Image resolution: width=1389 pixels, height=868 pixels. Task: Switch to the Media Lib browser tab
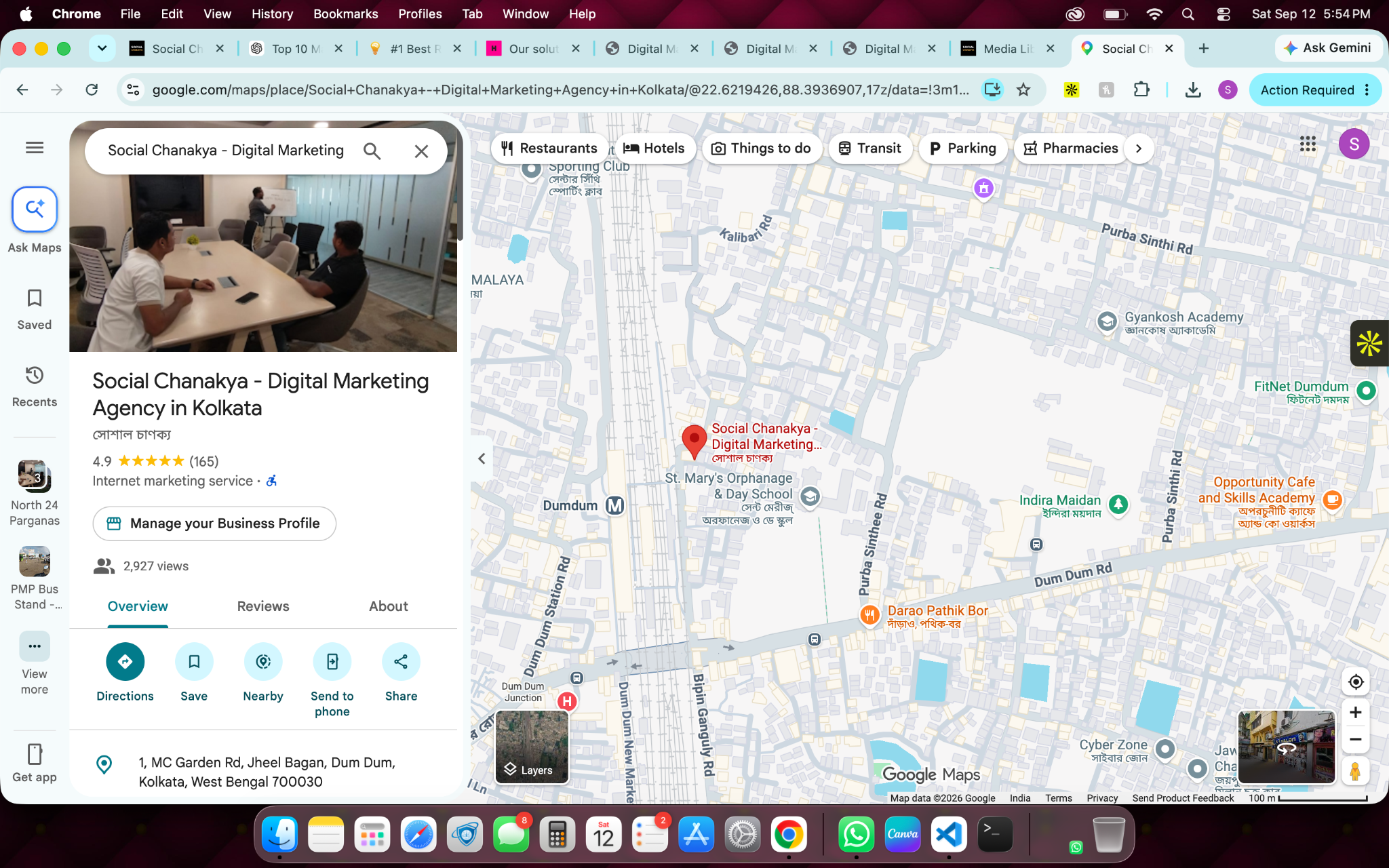click(x=1008, y=49)
